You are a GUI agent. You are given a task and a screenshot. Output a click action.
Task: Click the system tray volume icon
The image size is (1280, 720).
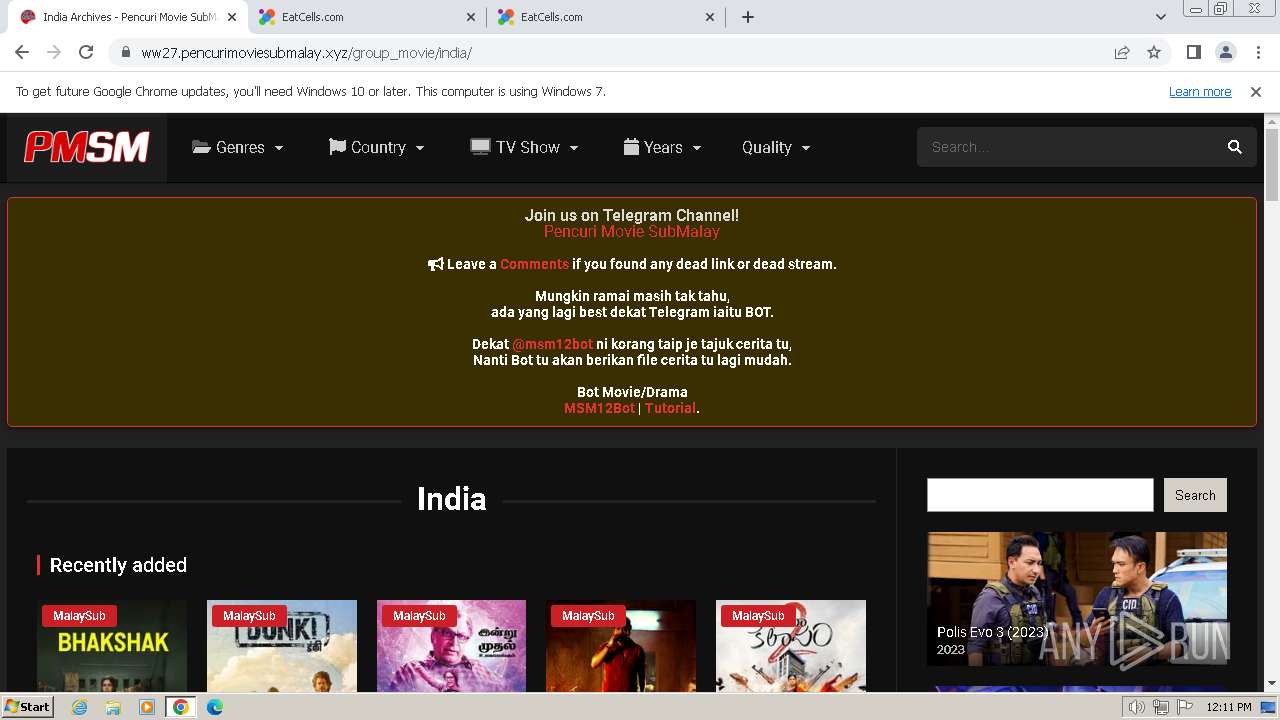tap(1136, 707)
